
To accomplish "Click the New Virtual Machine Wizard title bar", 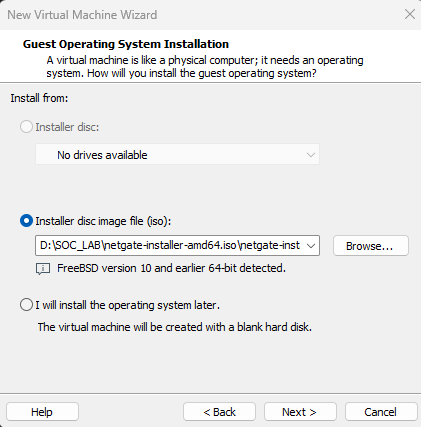I will click(x=200, y=15).
